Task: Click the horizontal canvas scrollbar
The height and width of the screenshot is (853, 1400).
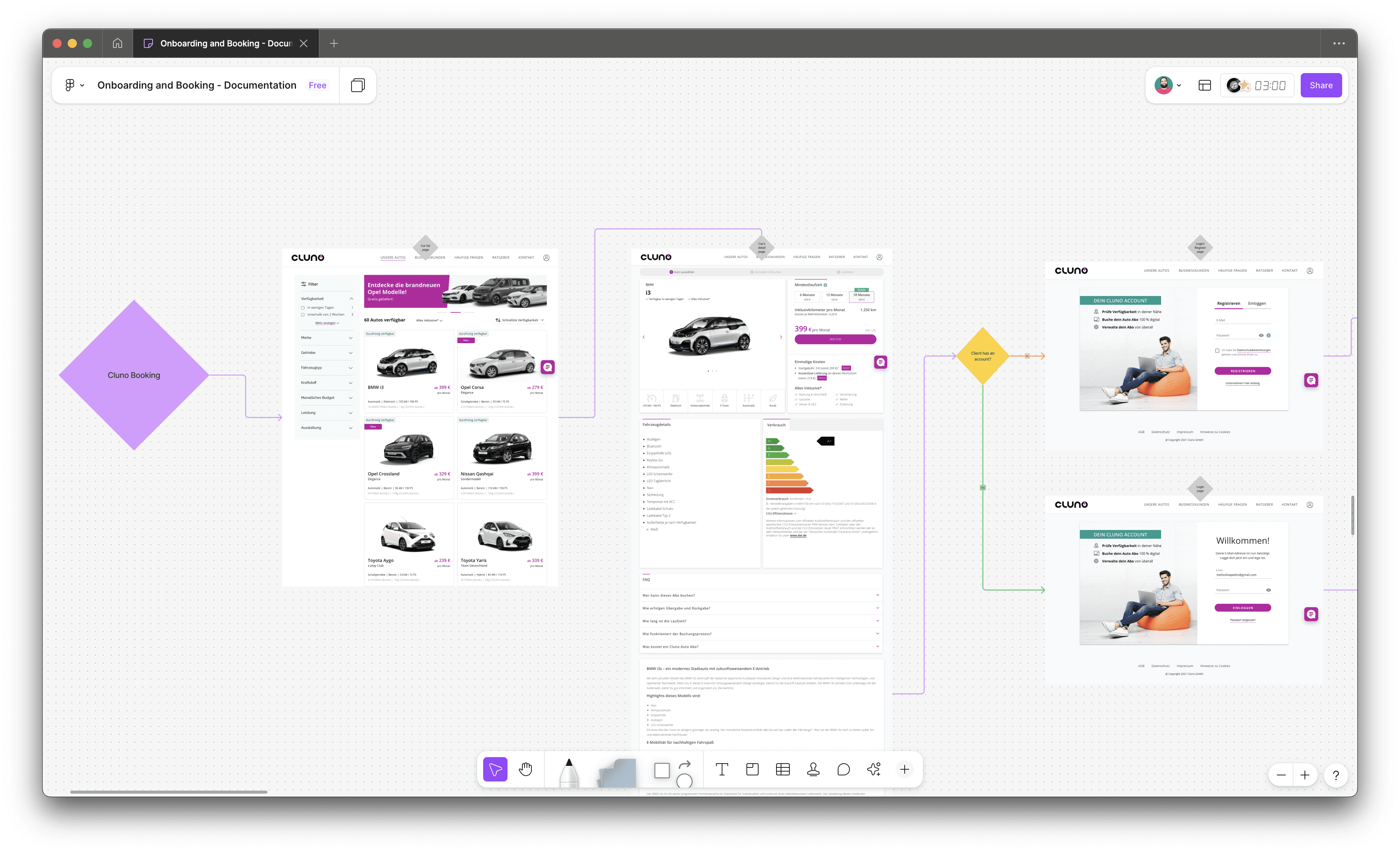Action: [x=169, y=792]
